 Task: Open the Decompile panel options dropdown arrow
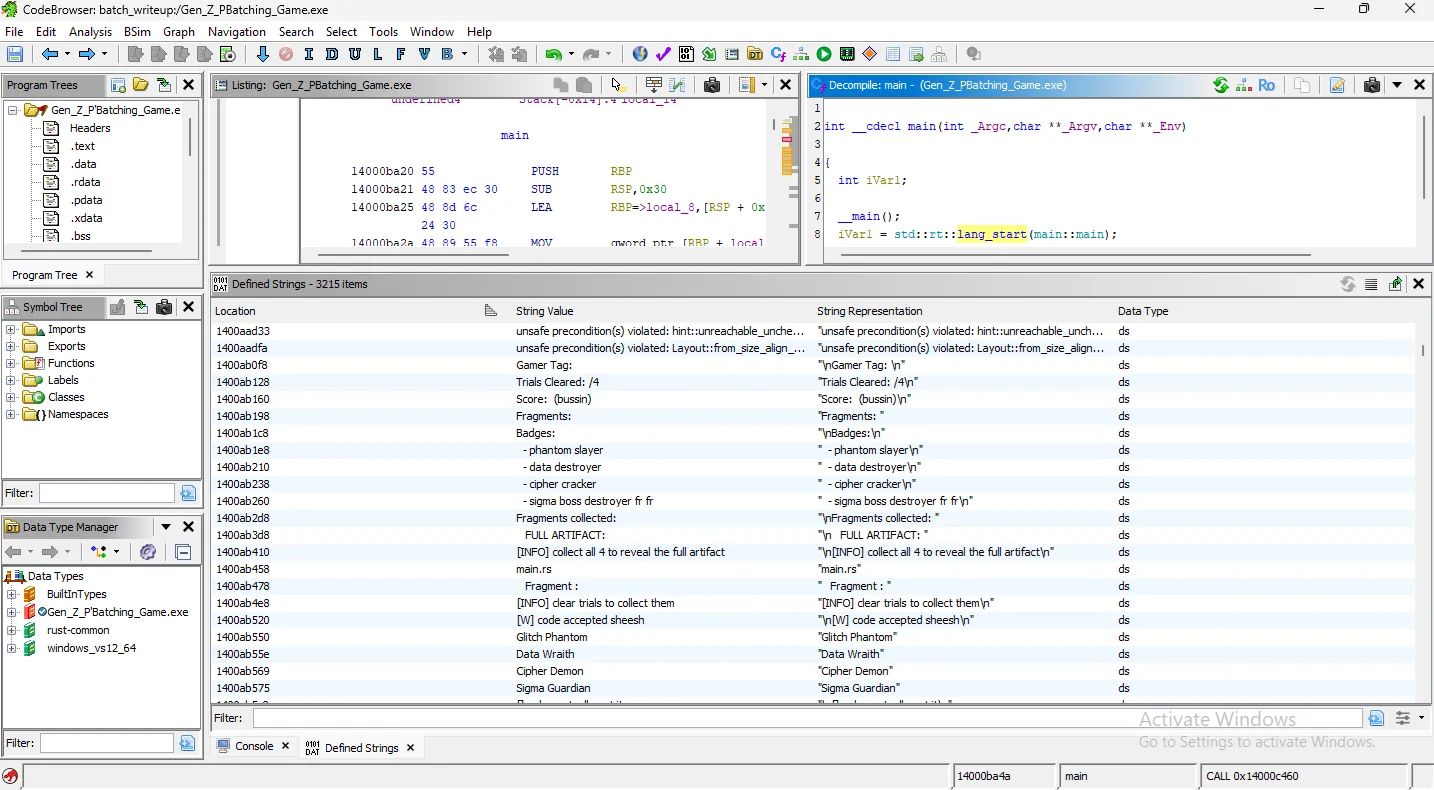1397,85
